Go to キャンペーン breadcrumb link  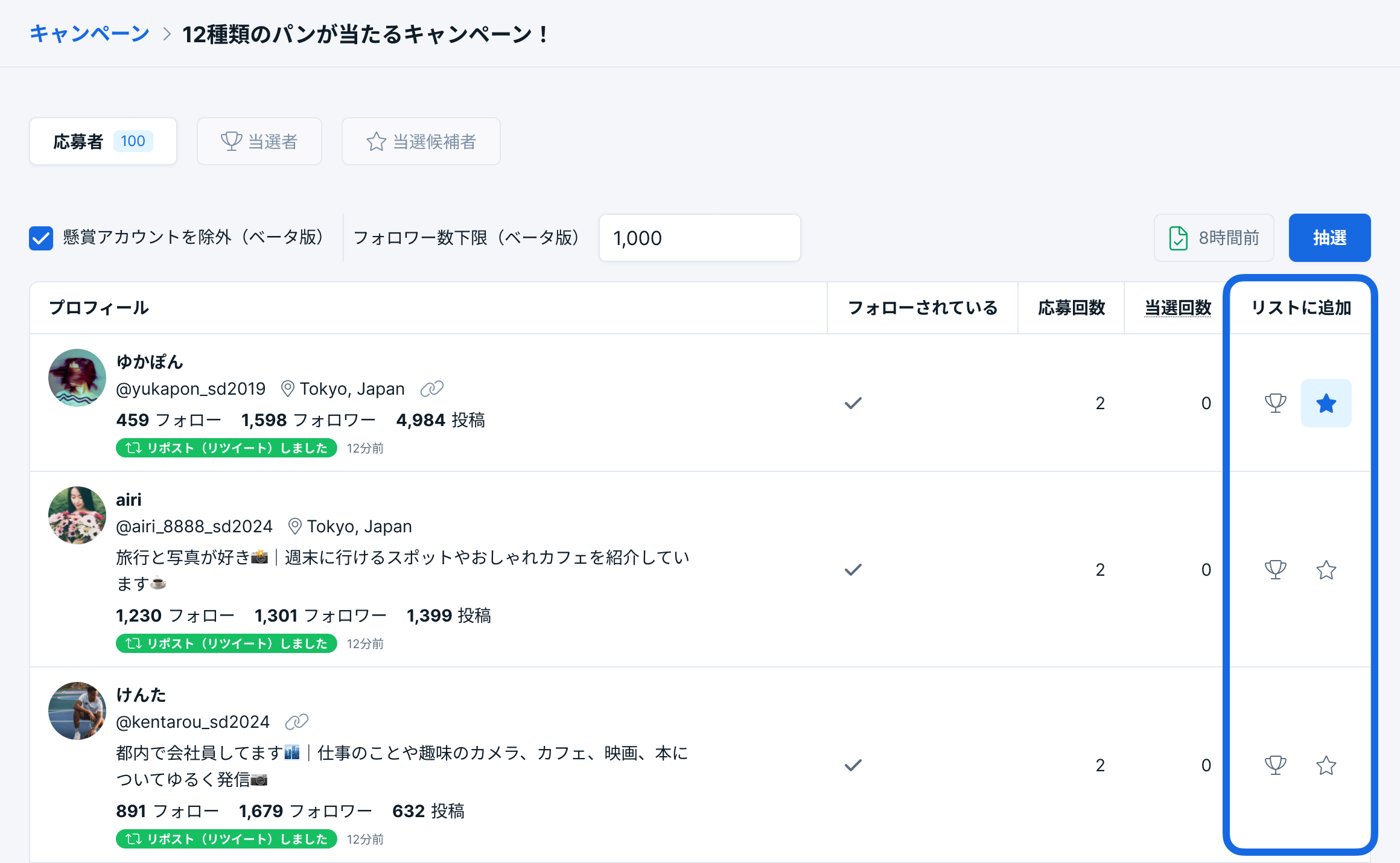(x=89, y=34)
